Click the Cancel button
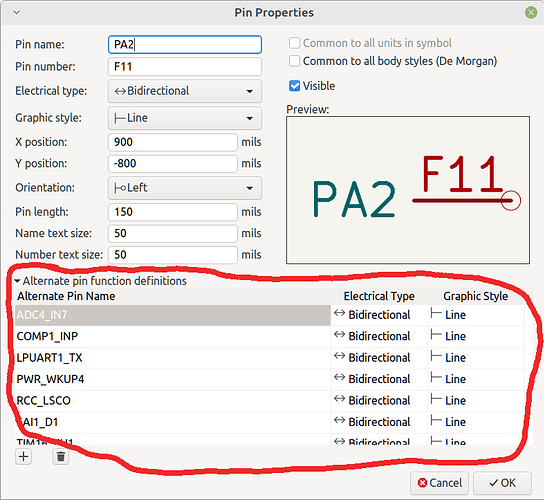Screen dimensions: 544x500 click(x=440, y=483)
